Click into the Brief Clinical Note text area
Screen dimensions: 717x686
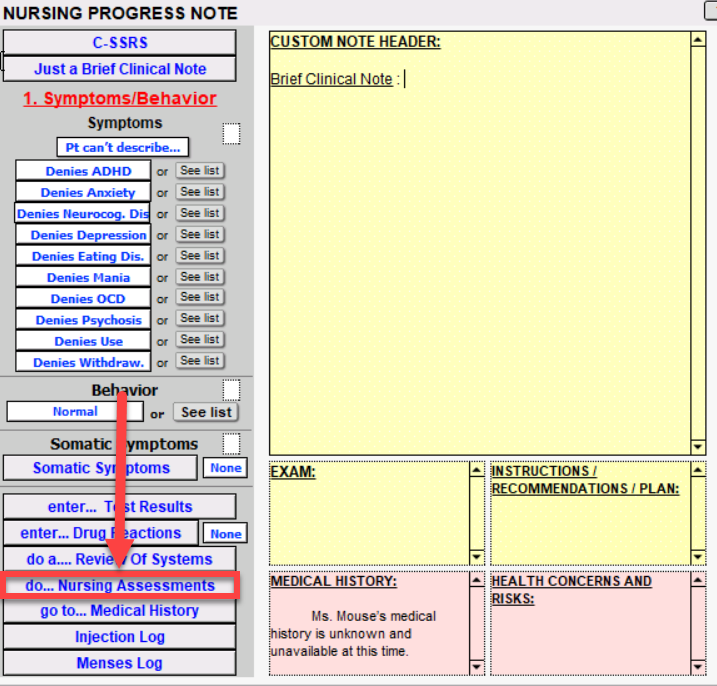click(x=480, y=250)
